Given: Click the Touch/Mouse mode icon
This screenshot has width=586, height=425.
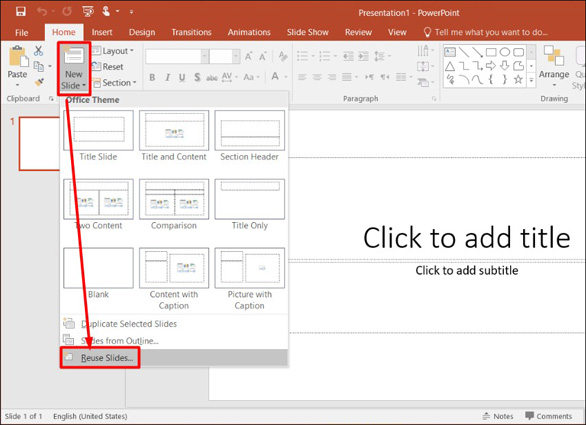Looking at the screenshot, I should click(x=107, y=12).
